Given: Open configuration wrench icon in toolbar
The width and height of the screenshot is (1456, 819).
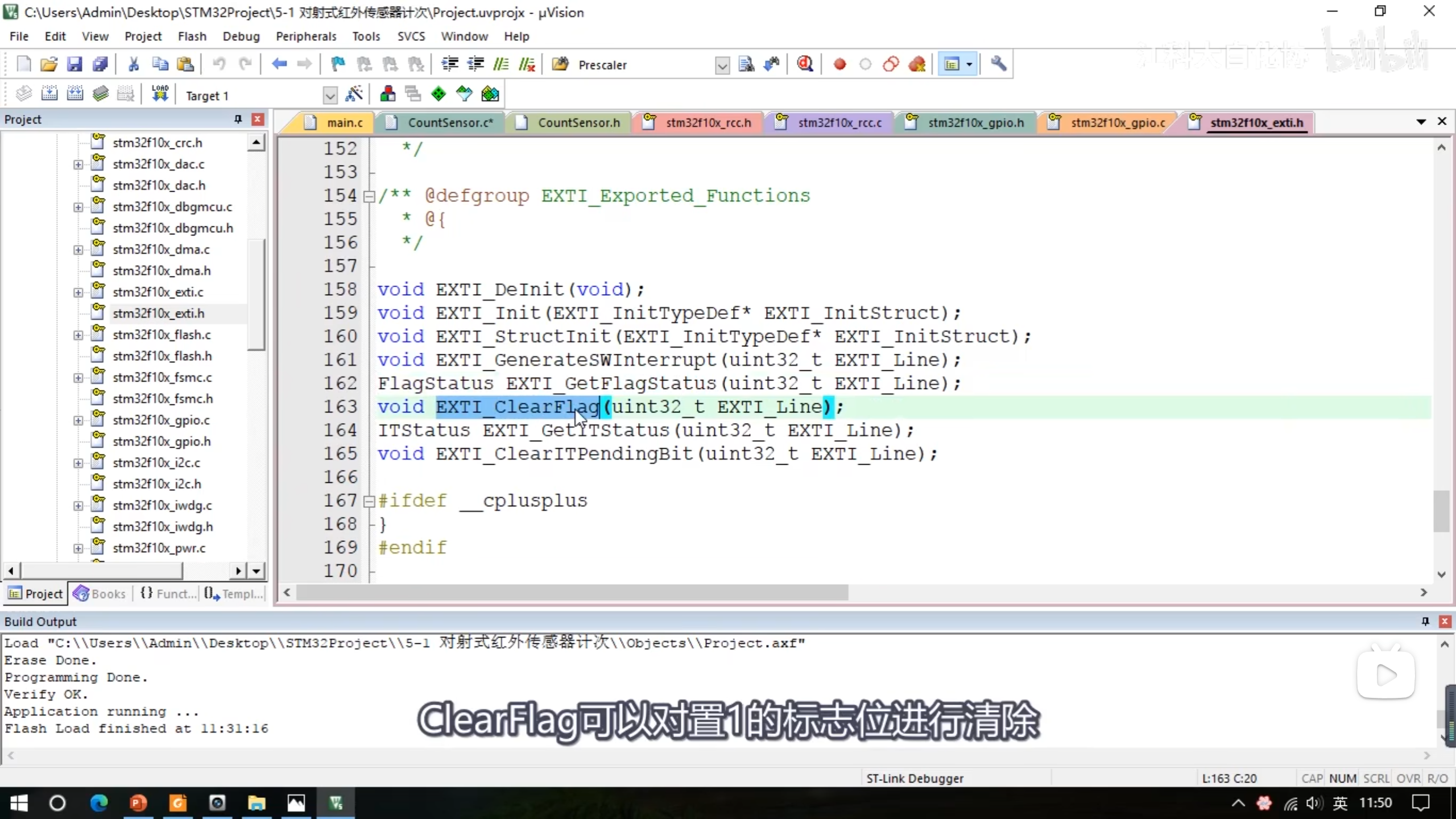Looking at the screenshot, I should click(998, 64).
